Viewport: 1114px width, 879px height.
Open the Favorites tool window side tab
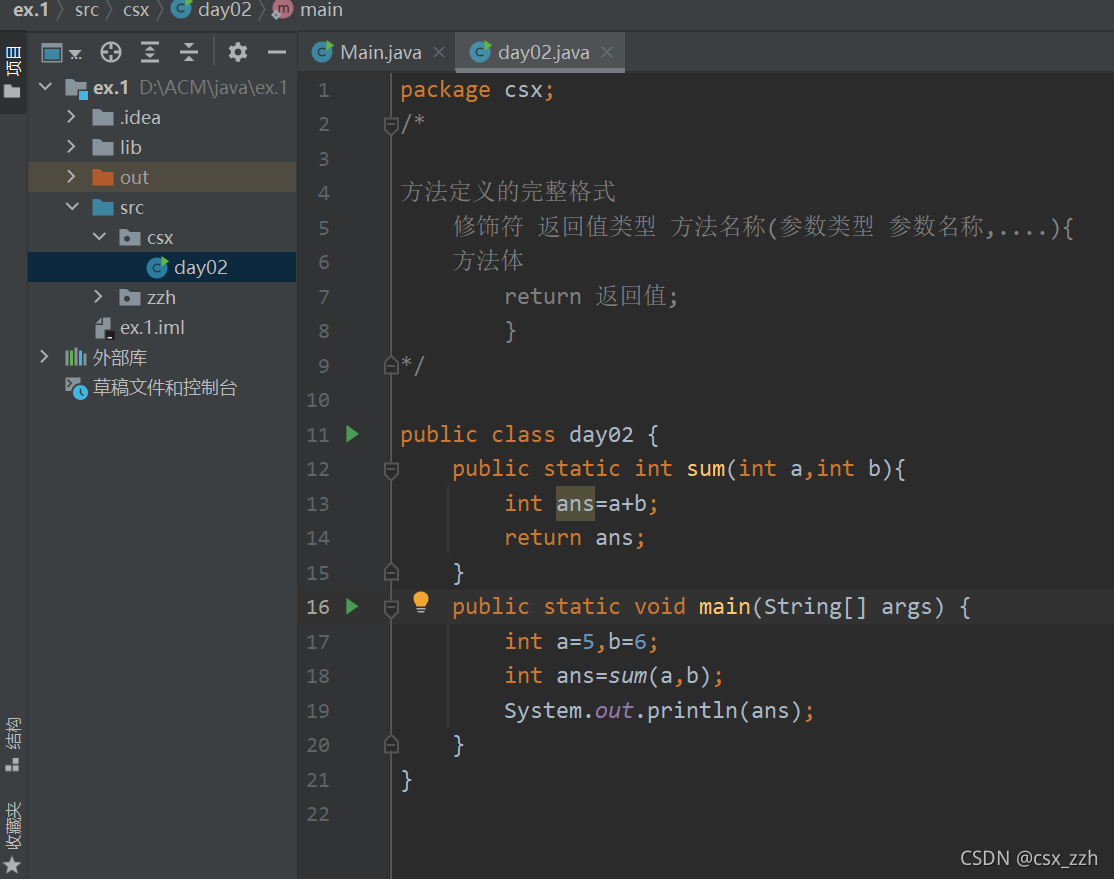tap(13, 837)
